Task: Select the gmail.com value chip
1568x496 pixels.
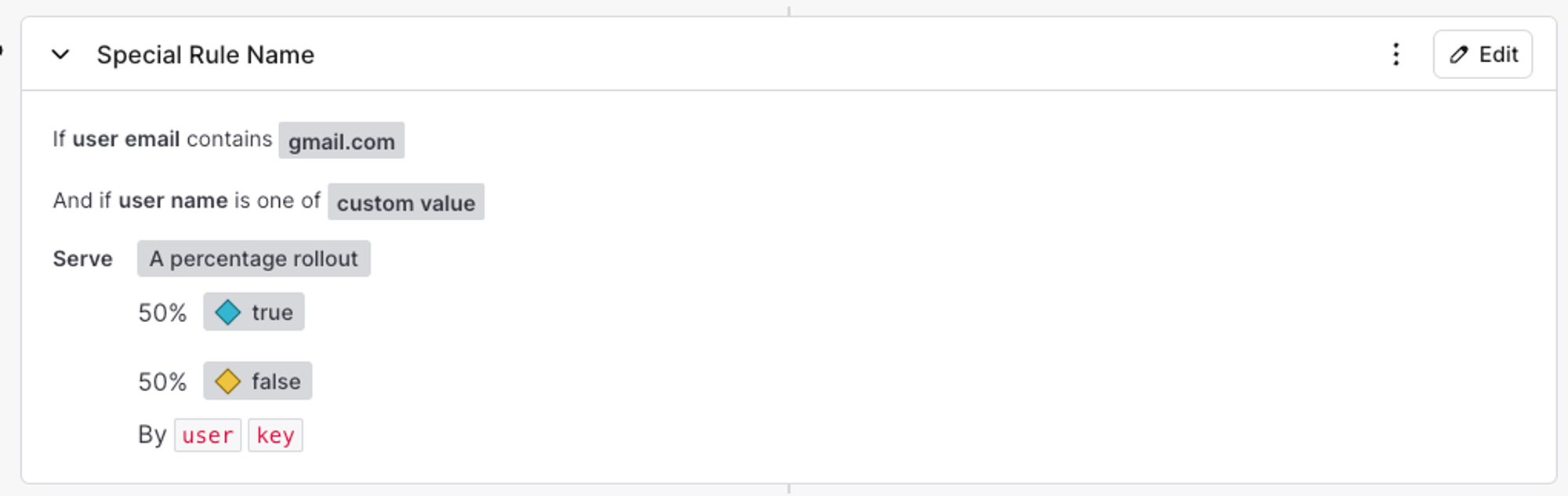Action: [x=341, y=140]
